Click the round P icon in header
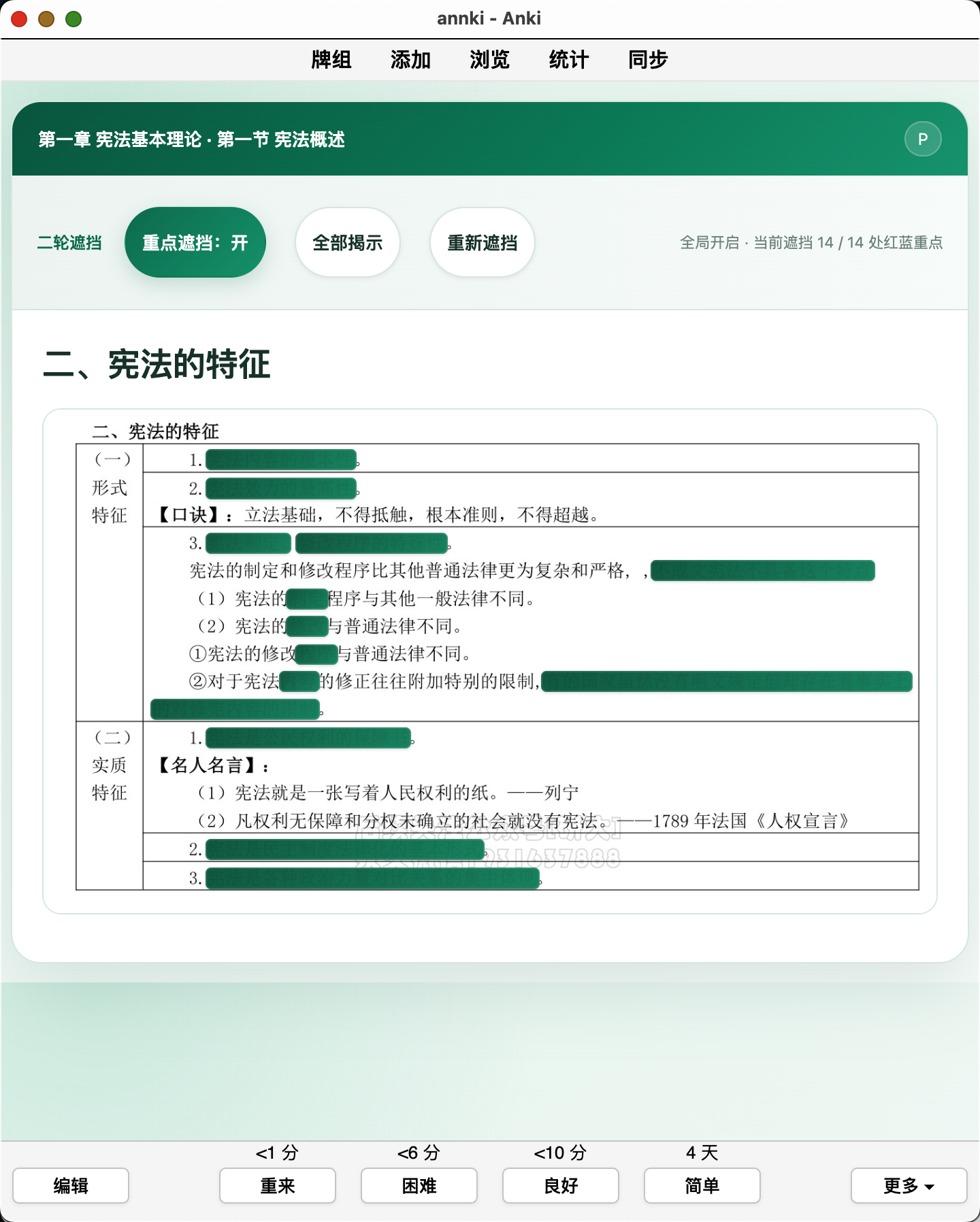The width and height of the screenshot is (980, 1222). pos(923,139)
